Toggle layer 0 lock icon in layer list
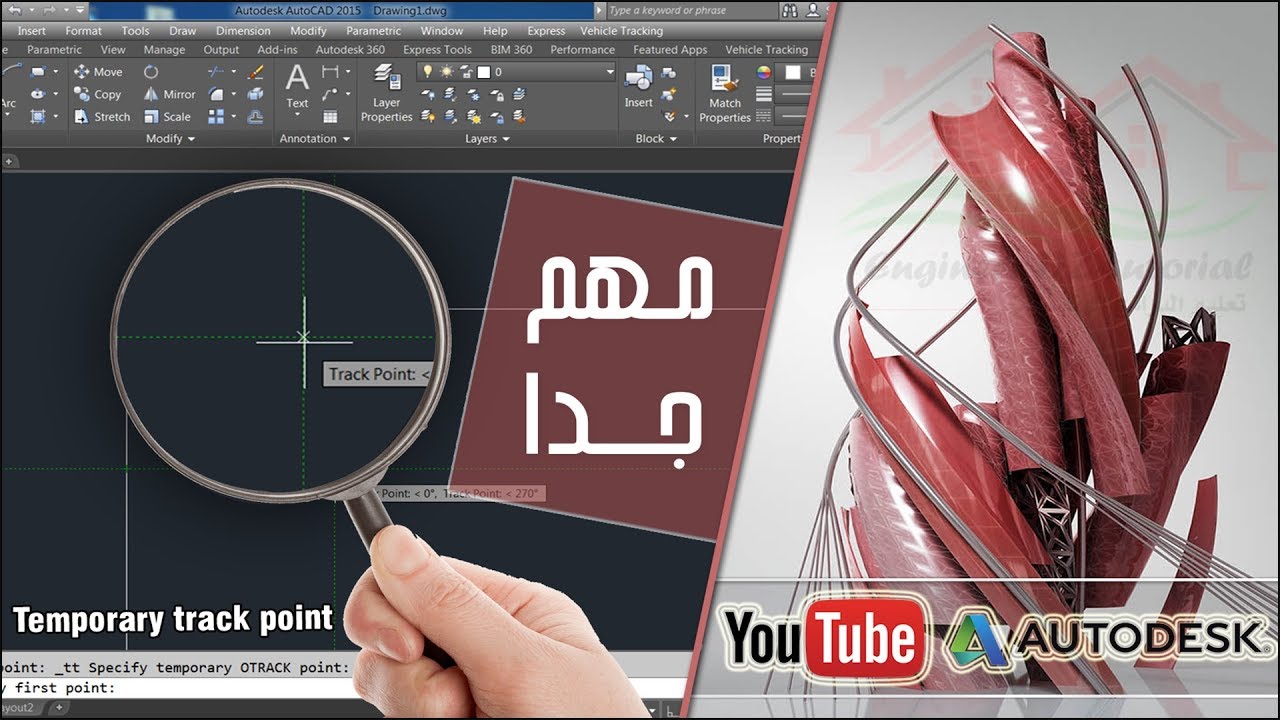This screenshot has height=720, width=1280. point(467,73)
